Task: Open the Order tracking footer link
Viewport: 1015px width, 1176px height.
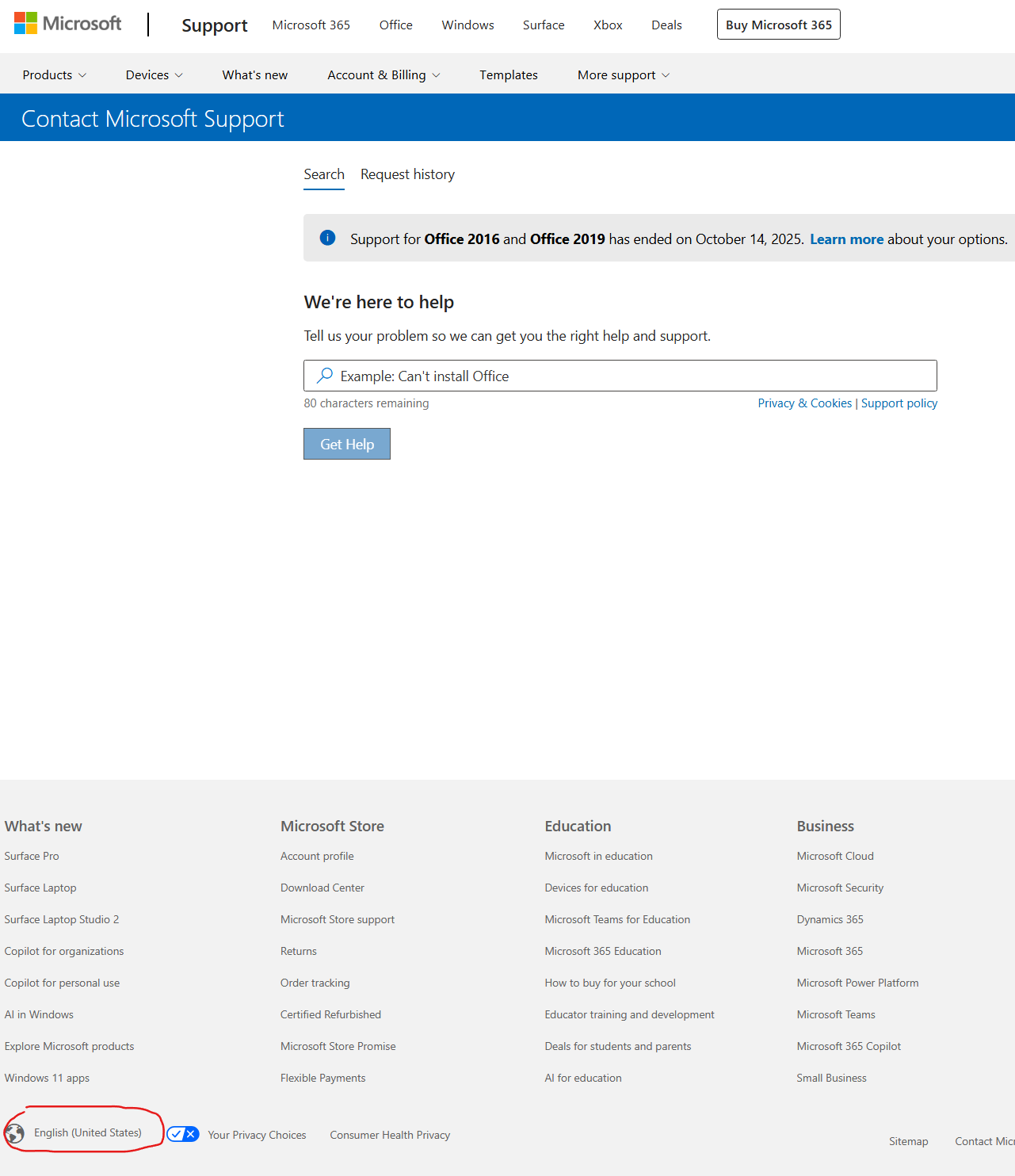Action: tap(315, 983)
